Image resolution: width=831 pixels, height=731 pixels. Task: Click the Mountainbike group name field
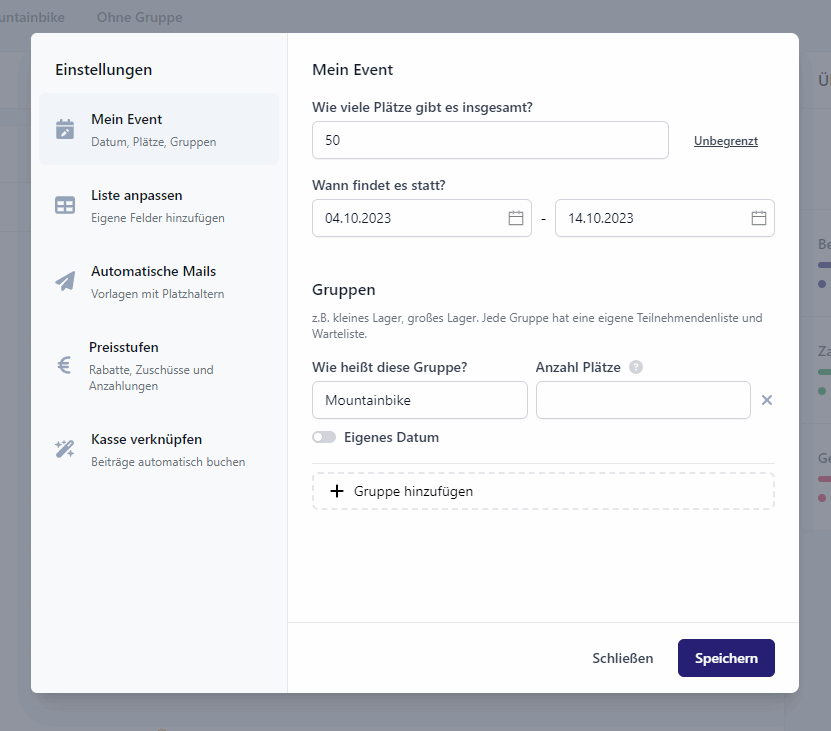pyautogui.click(x=420, y=400)
